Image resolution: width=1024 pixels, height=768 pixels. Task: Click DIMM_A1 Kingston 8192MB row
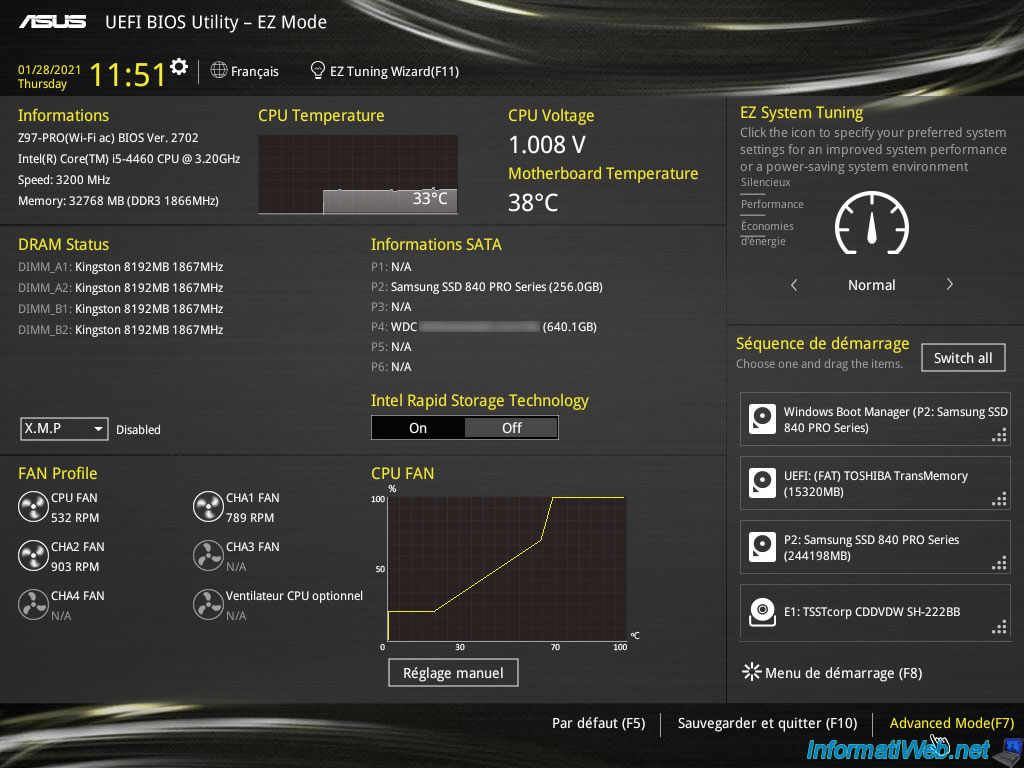click(x=121, y=266)
